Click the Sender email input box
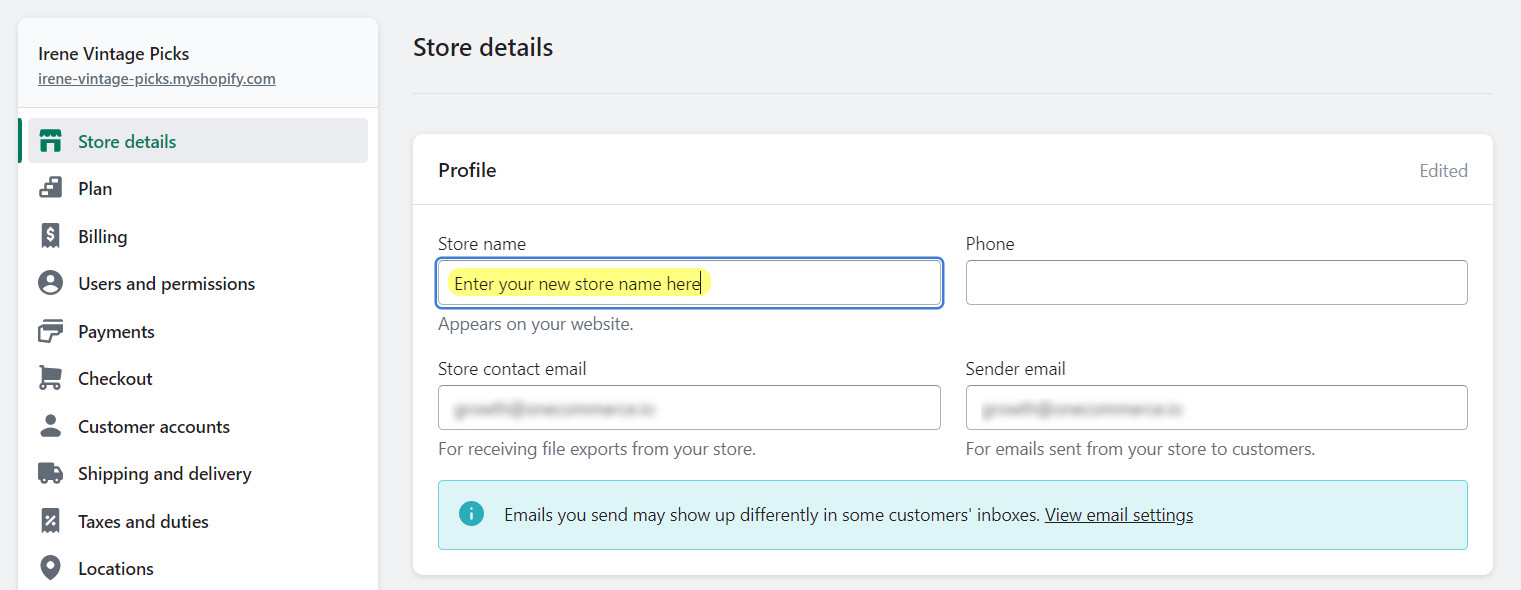The width and height of the screenshot is (1521, 590). [x=1215, y=407]
